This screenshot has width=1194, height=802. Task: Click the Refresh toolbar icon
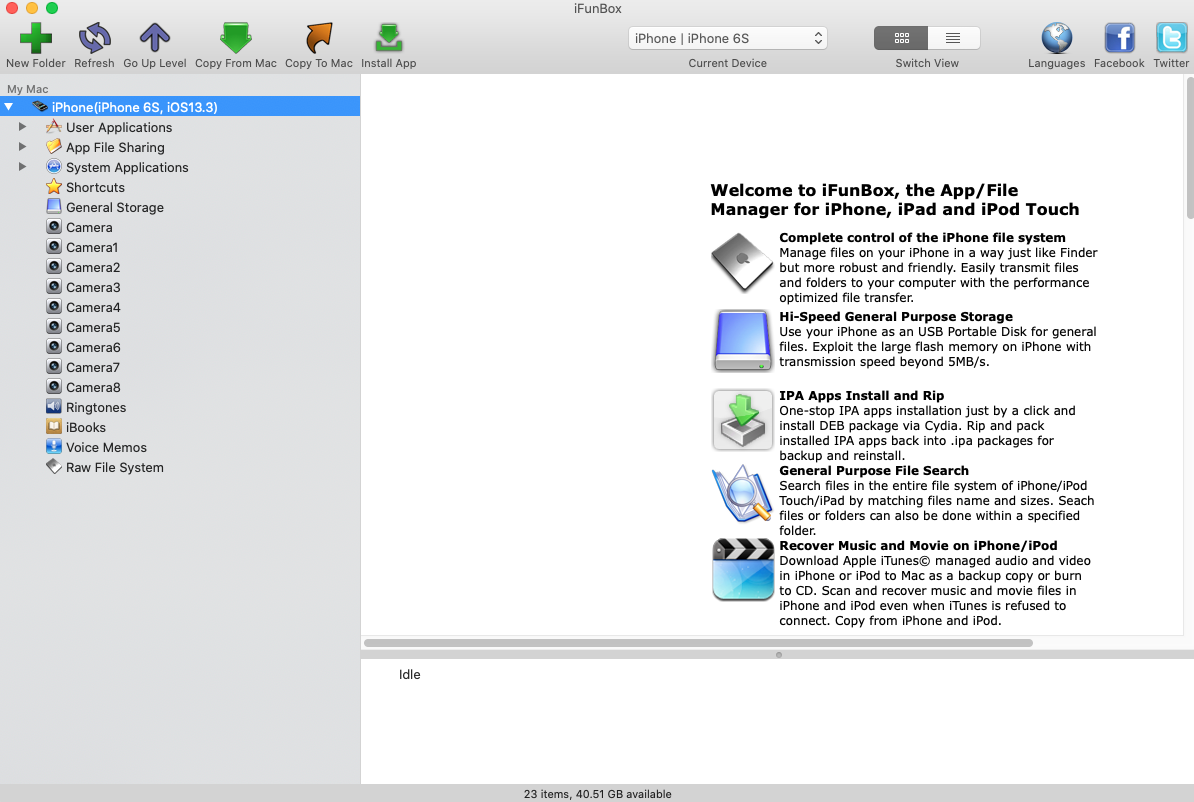click(x=94, y=38)
